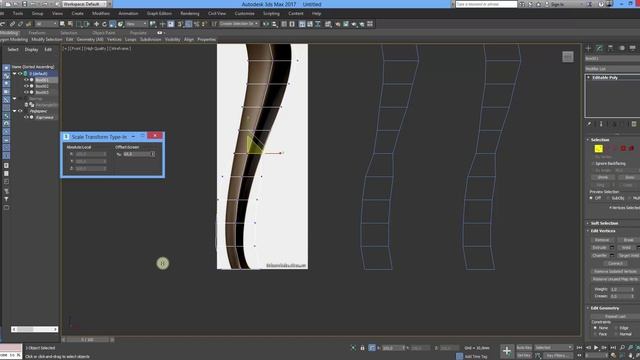Select None constraint radio button
Image resolution: width=640 pixels, height=360 pixels.
click(595, 328)
